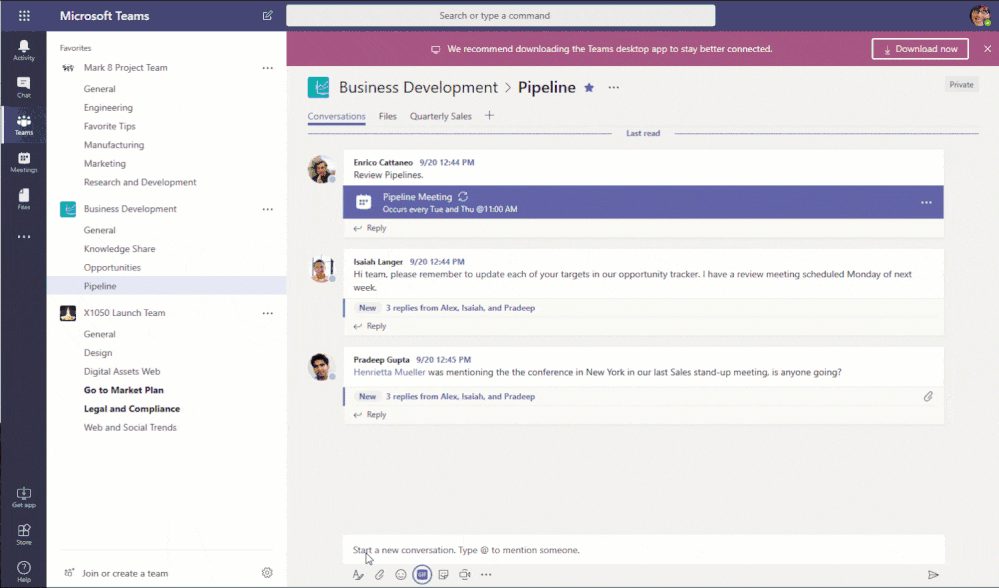Click the attach paperclip icon below compose box
This screenshot has width=999, height=588.
click(x=379, y=575)
